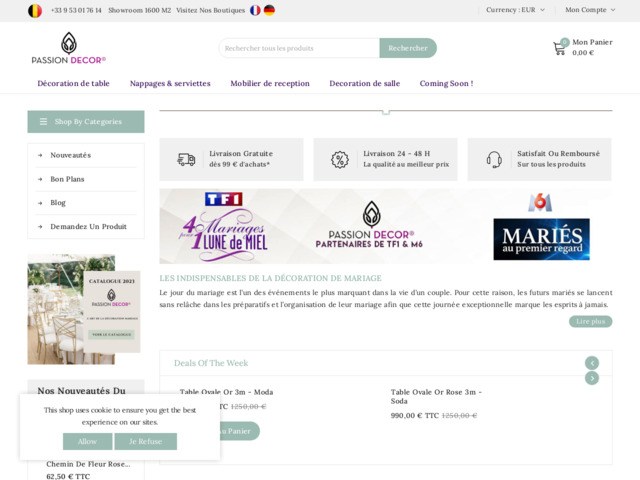Click Je Refuse to reject cookies

click(x=145, y=441)
